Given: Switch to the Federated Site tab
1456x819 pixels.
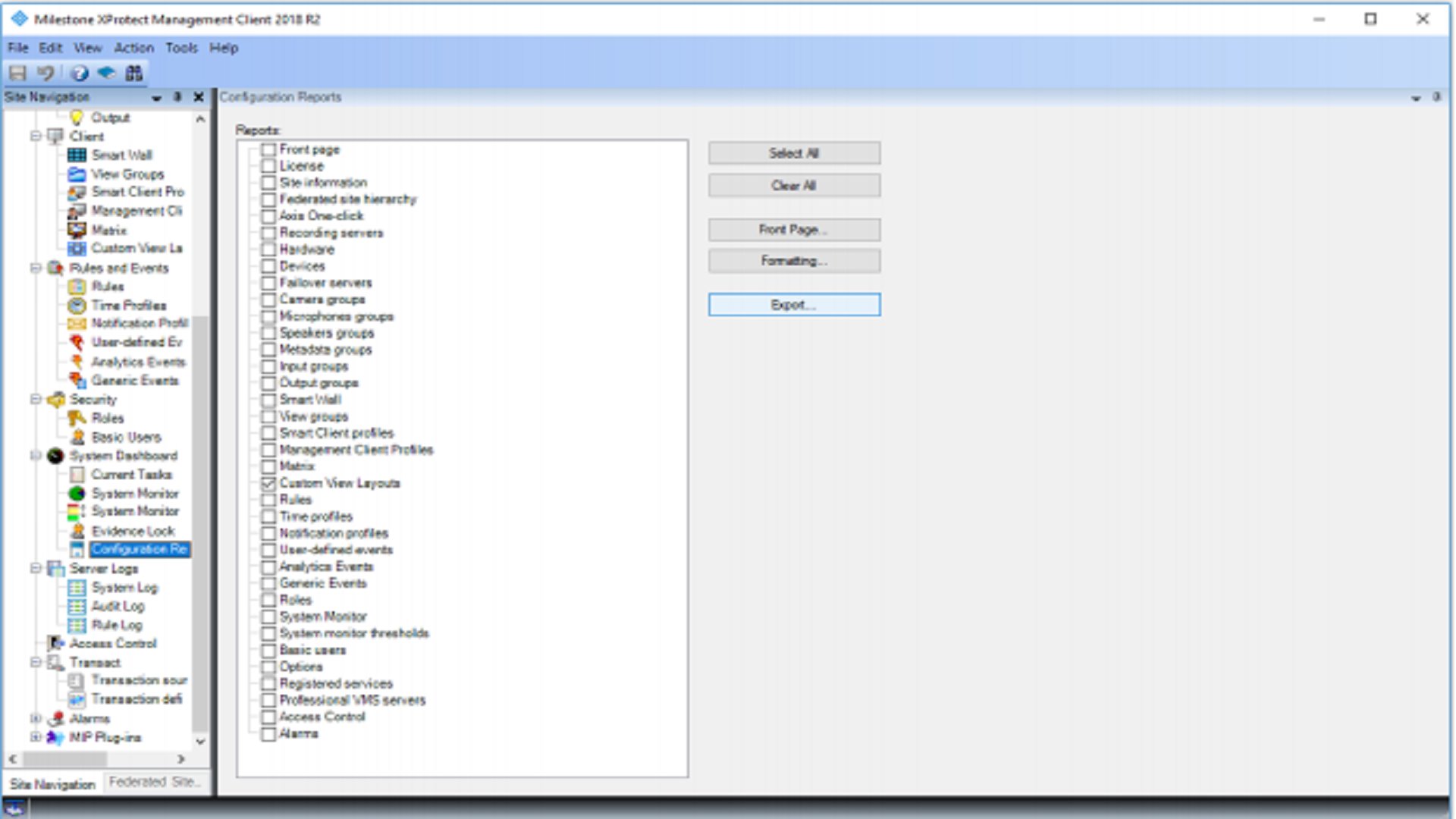Looking at the screenshot, I should (155, 782).
